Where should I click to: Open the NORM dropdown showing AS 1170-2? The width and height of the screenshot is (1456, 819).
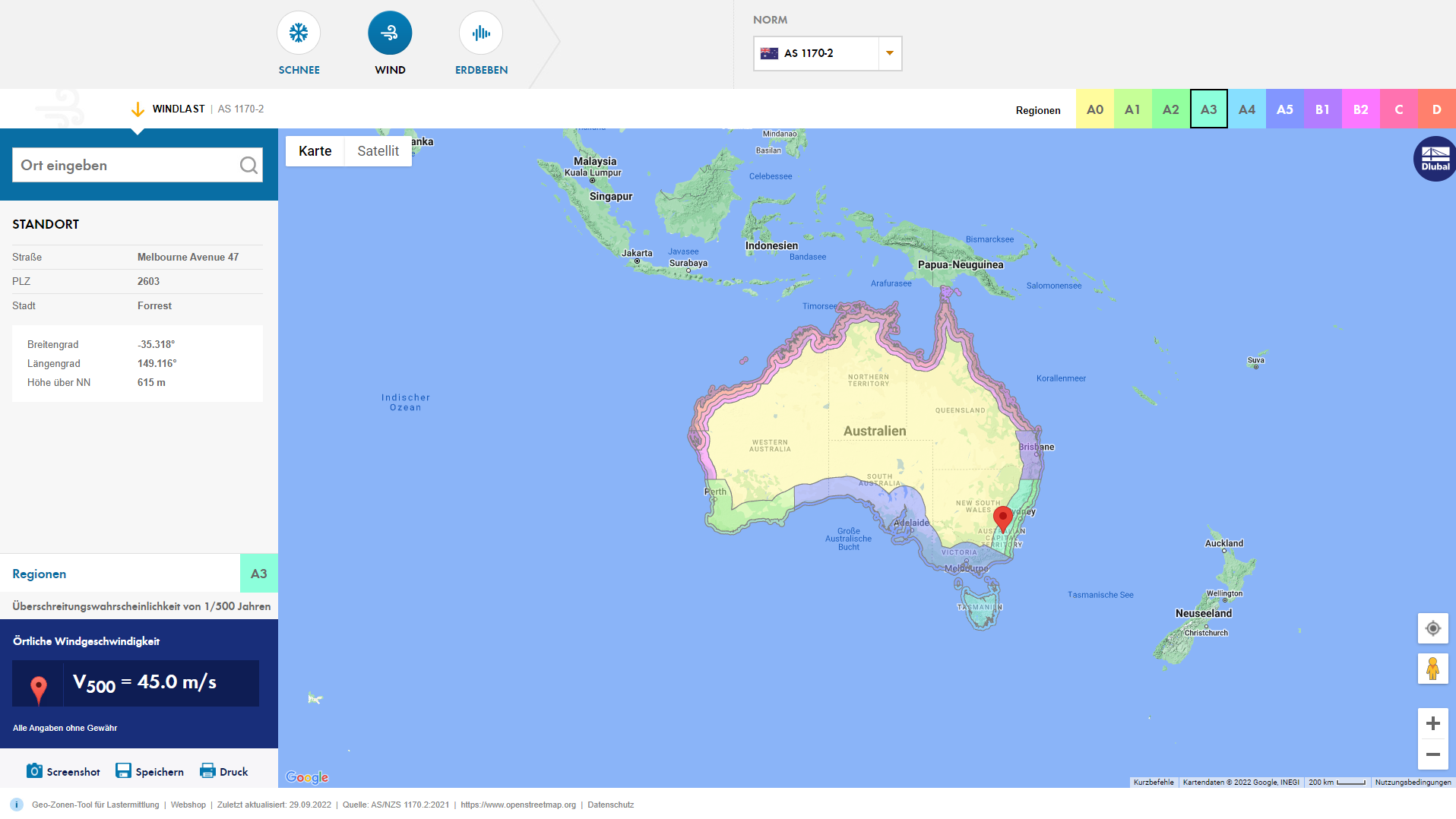pyautogui.click(x=889, y=53)
